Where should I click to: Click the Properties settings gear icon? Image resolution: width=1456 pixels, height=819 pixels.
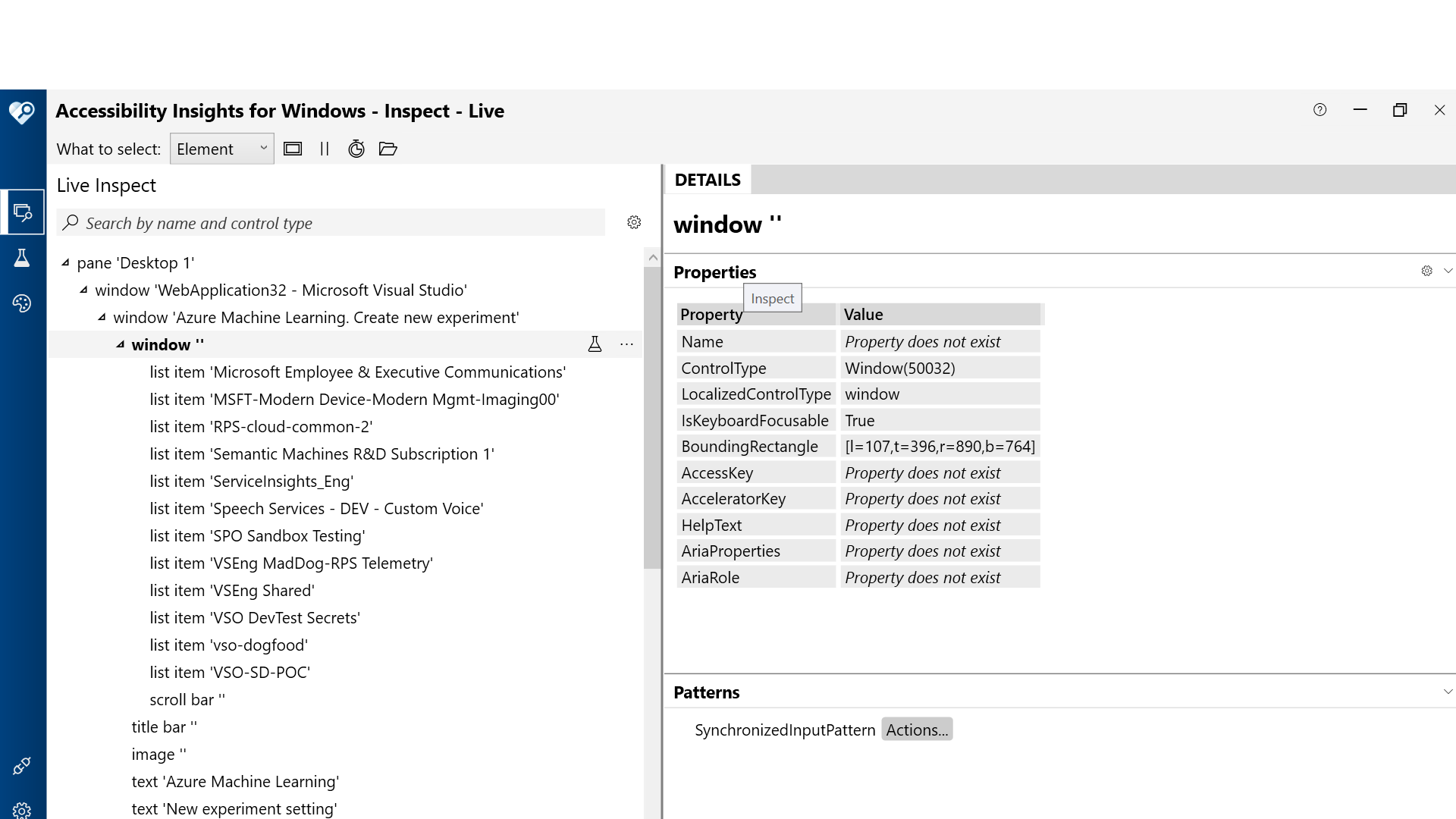[x=1427, y=271]
